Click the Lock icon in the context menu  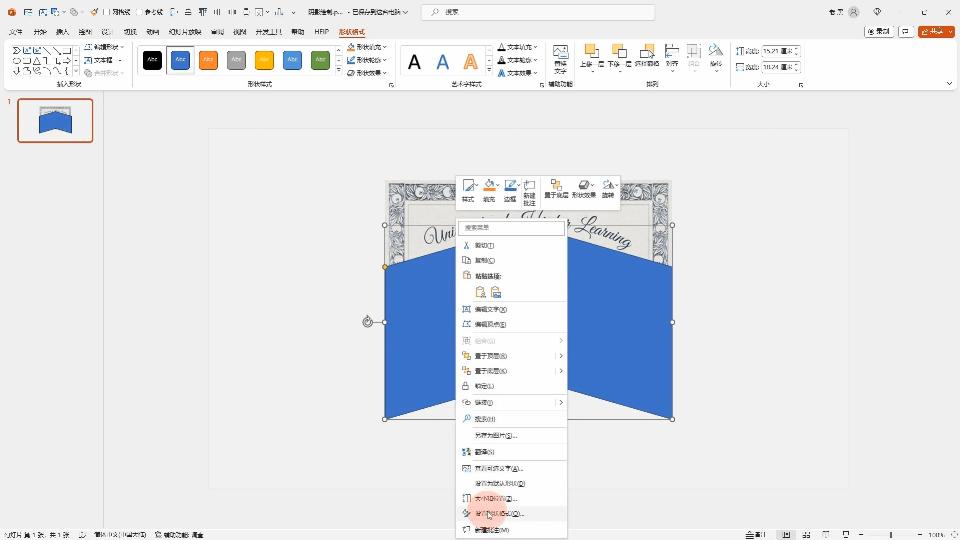[x=466, y=386]
